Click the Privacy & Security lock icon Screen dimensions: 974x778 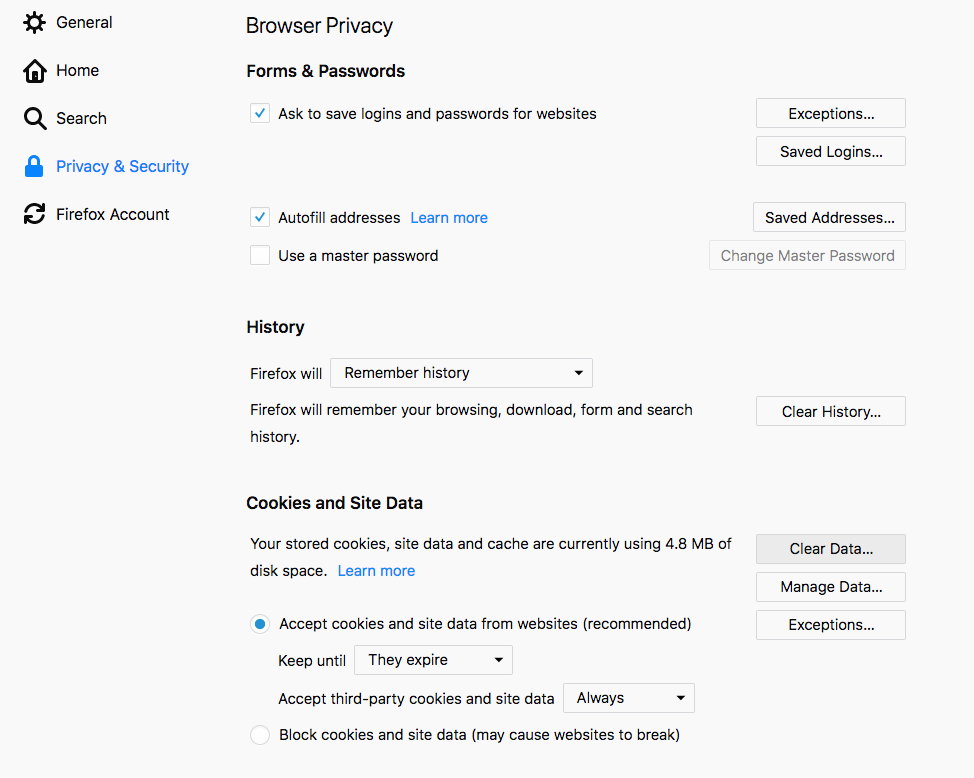34,167
